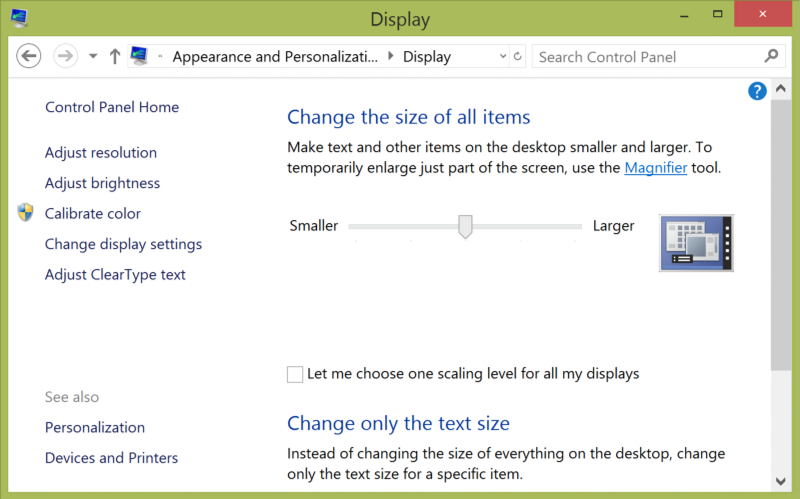Expand the chevron before the Display breadcrumb
Viewport: 800px width, 499px height.
(390, 57)
